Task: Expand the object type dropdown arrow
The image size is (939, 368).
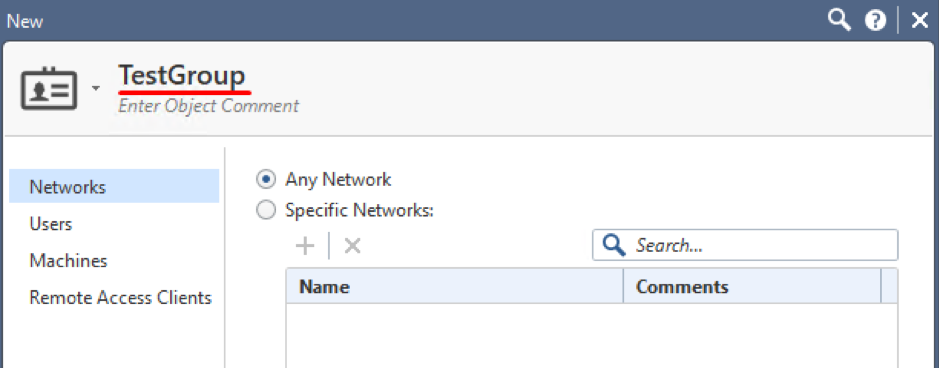Action: [96, 89]
